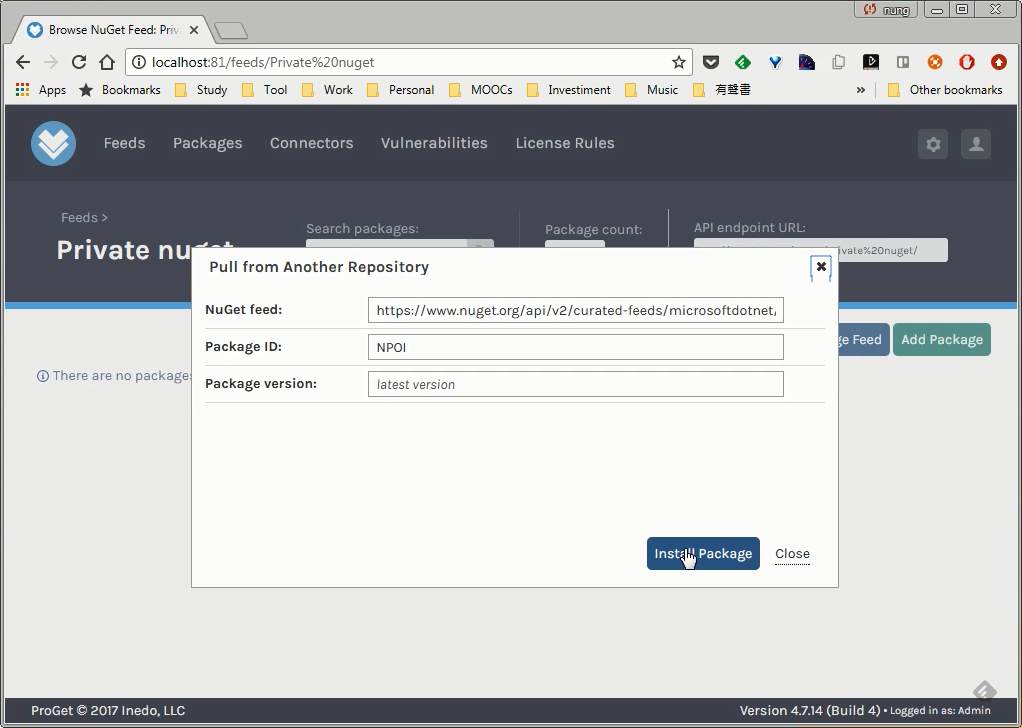Go to the Vulnerabilities menu
This screenshot has width=1022, height=728.
tap(434, 143)
